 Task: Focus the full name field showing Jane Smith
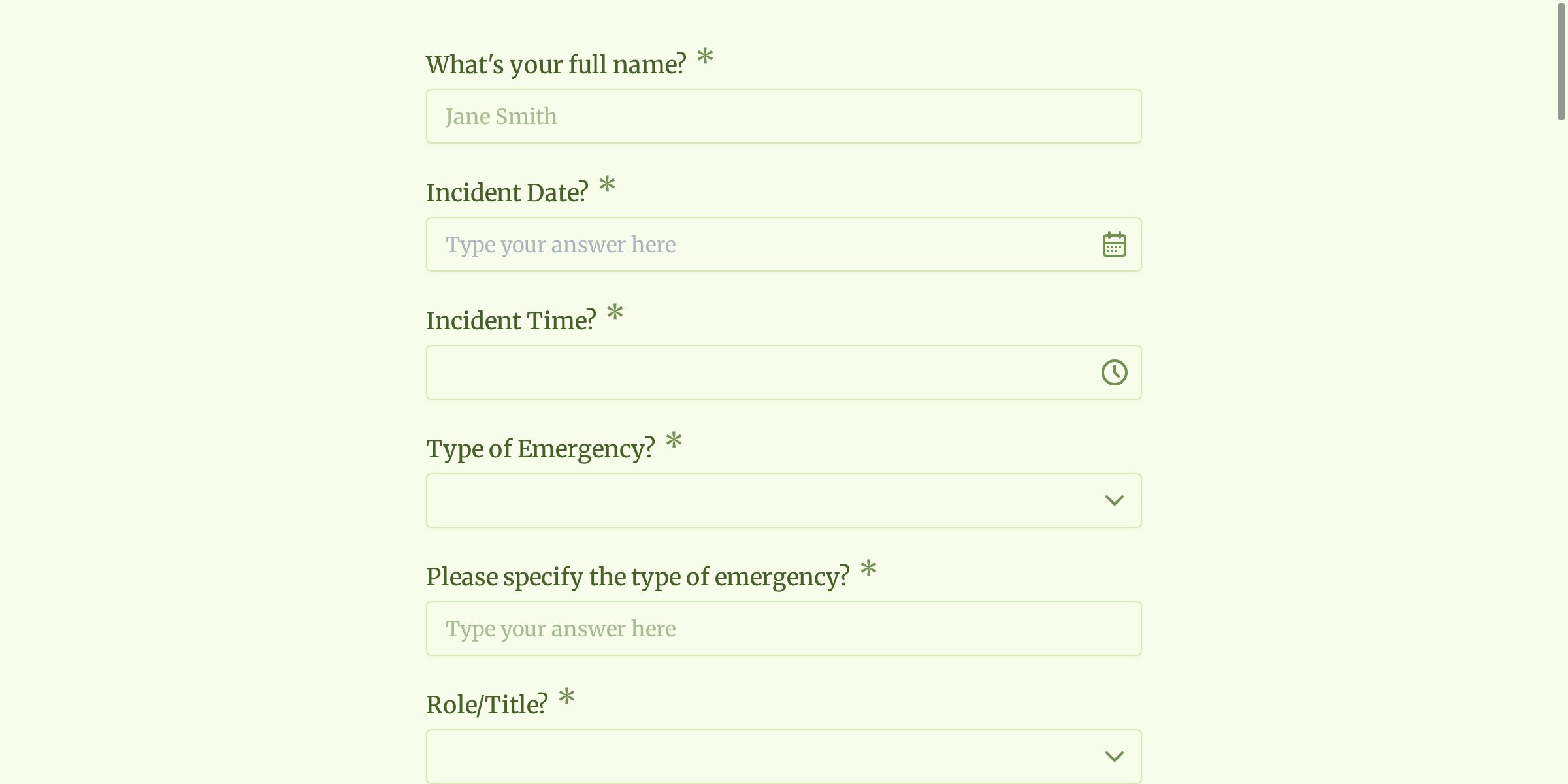click(x=783, y=116)
